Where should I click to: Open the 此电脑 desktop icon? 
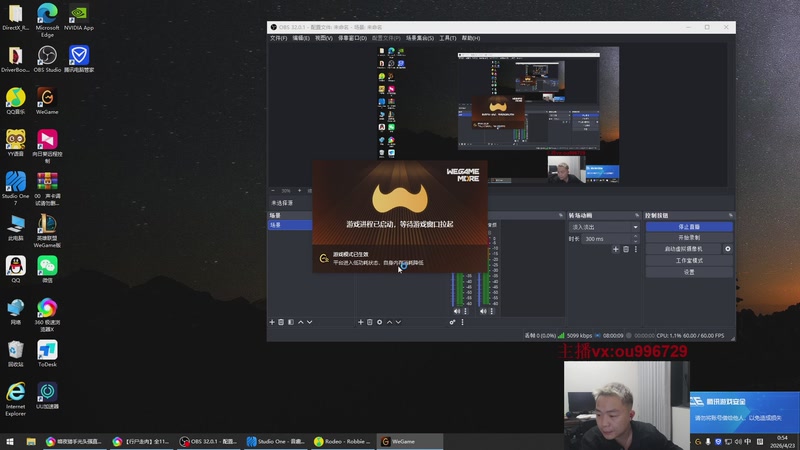point(15,228)
